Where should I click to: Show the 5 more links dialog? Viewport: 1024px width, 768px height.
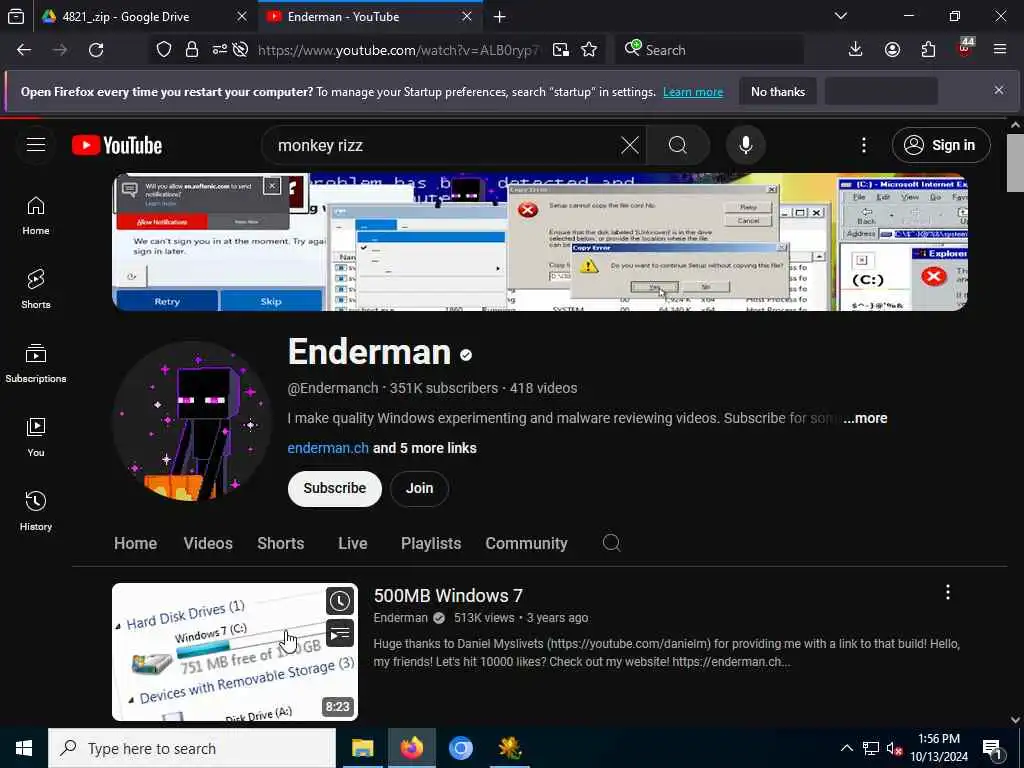(x=424, y=448)
